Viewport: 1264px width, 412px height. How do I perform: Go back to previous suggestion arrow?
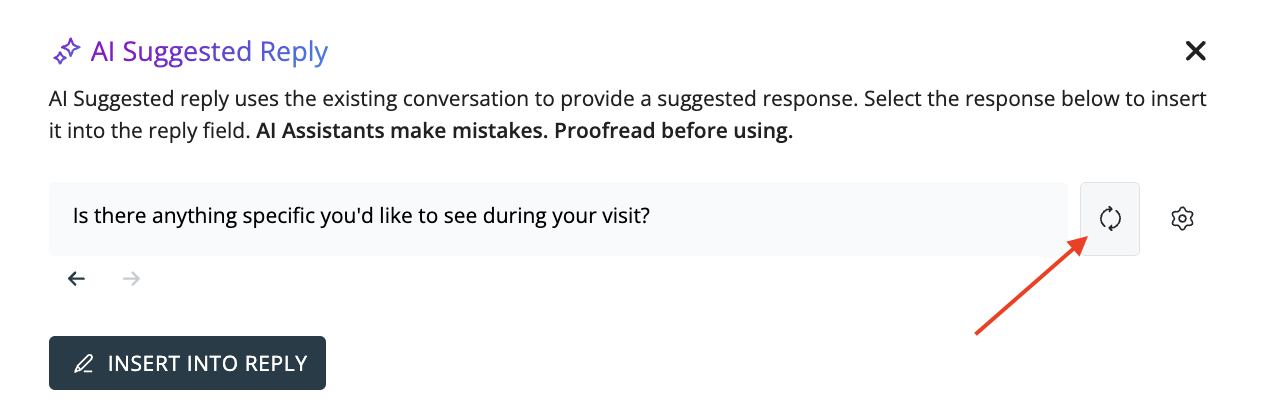click(77, 279)
